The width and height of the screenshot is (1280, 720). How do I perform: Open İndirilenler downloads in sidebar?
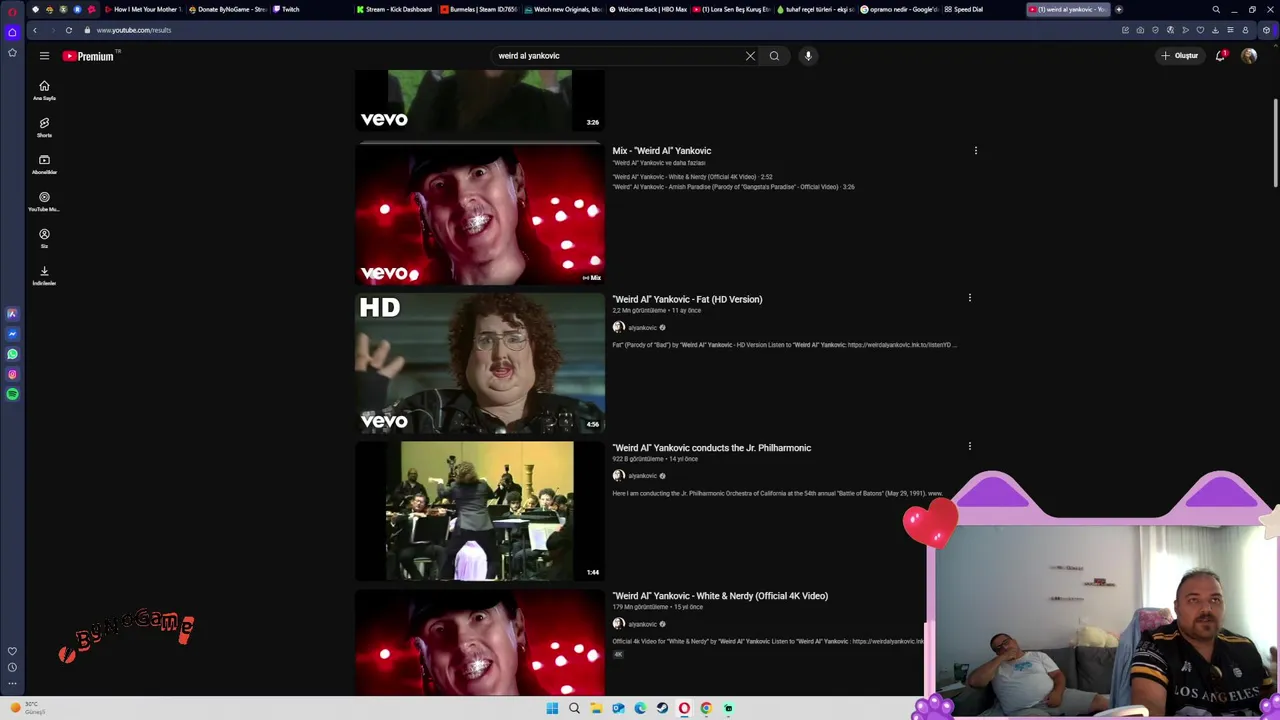point(44,275)
